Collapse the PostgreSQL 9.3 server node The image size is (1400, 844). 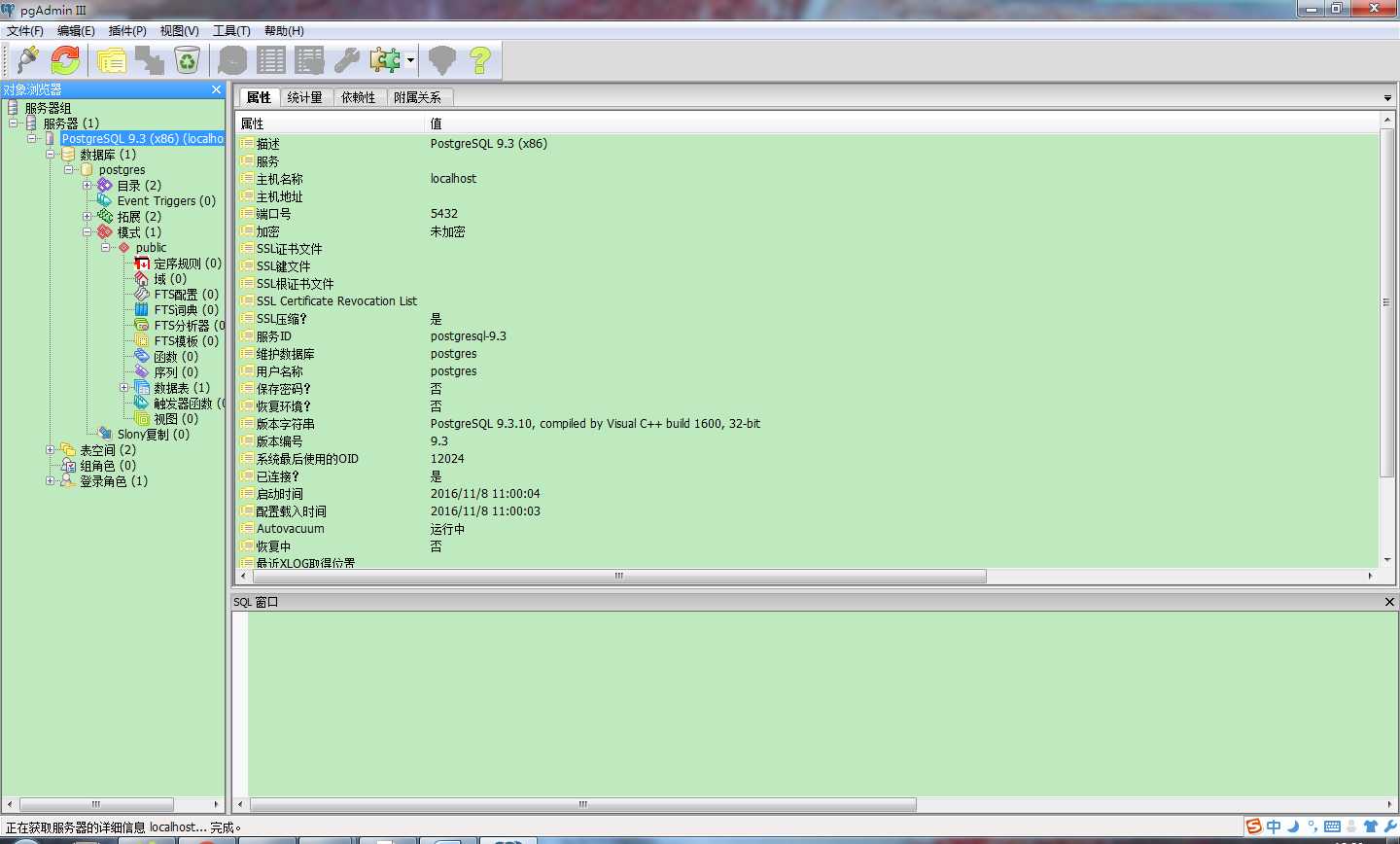pos(32,139)
